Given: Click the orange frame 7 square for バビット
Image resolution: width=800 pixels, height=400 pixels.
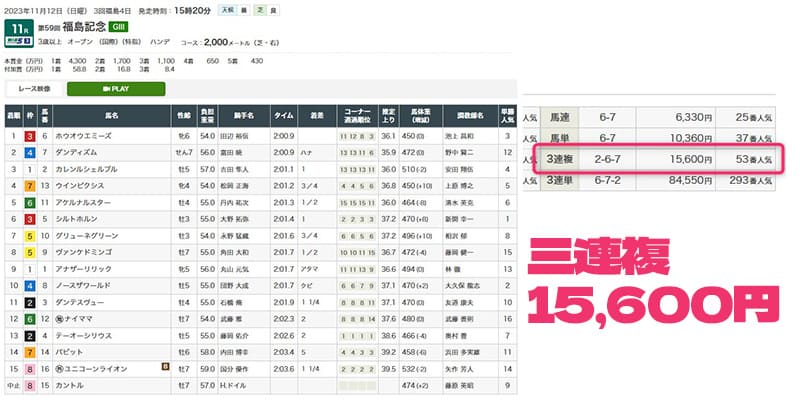Looking at the screenshot, I should (x=29, y=352).
